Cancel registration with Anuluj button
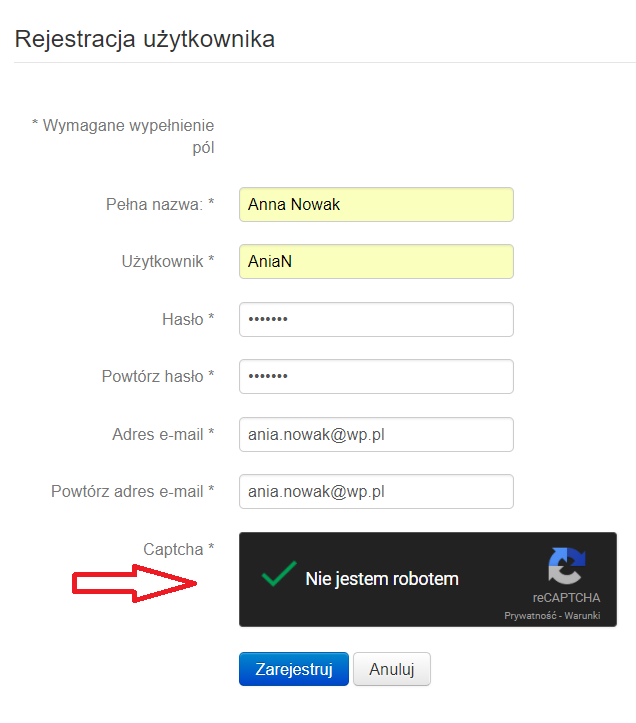 [x=392, y=669]
